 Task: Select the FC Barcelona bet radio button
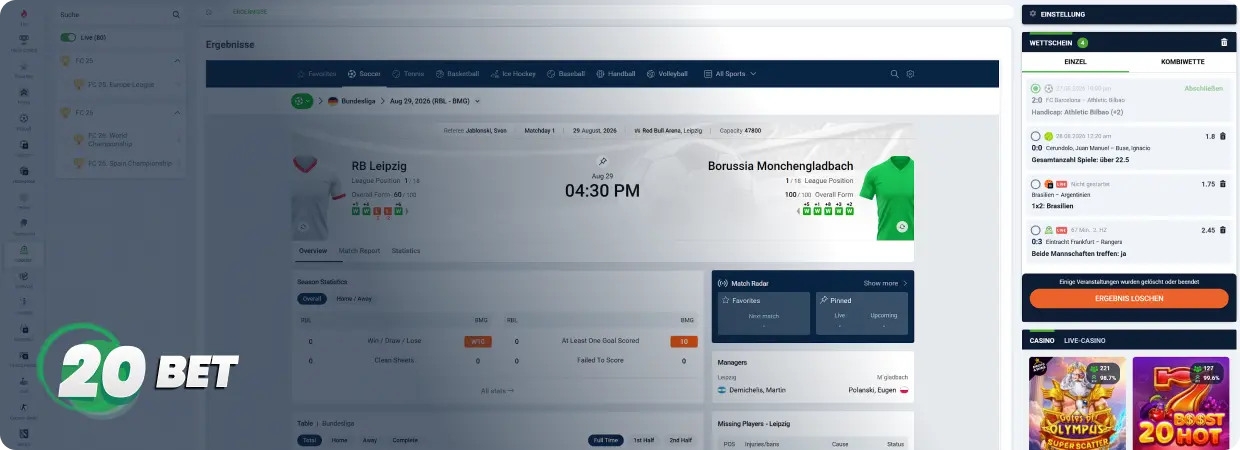(x=1036, y=88)
